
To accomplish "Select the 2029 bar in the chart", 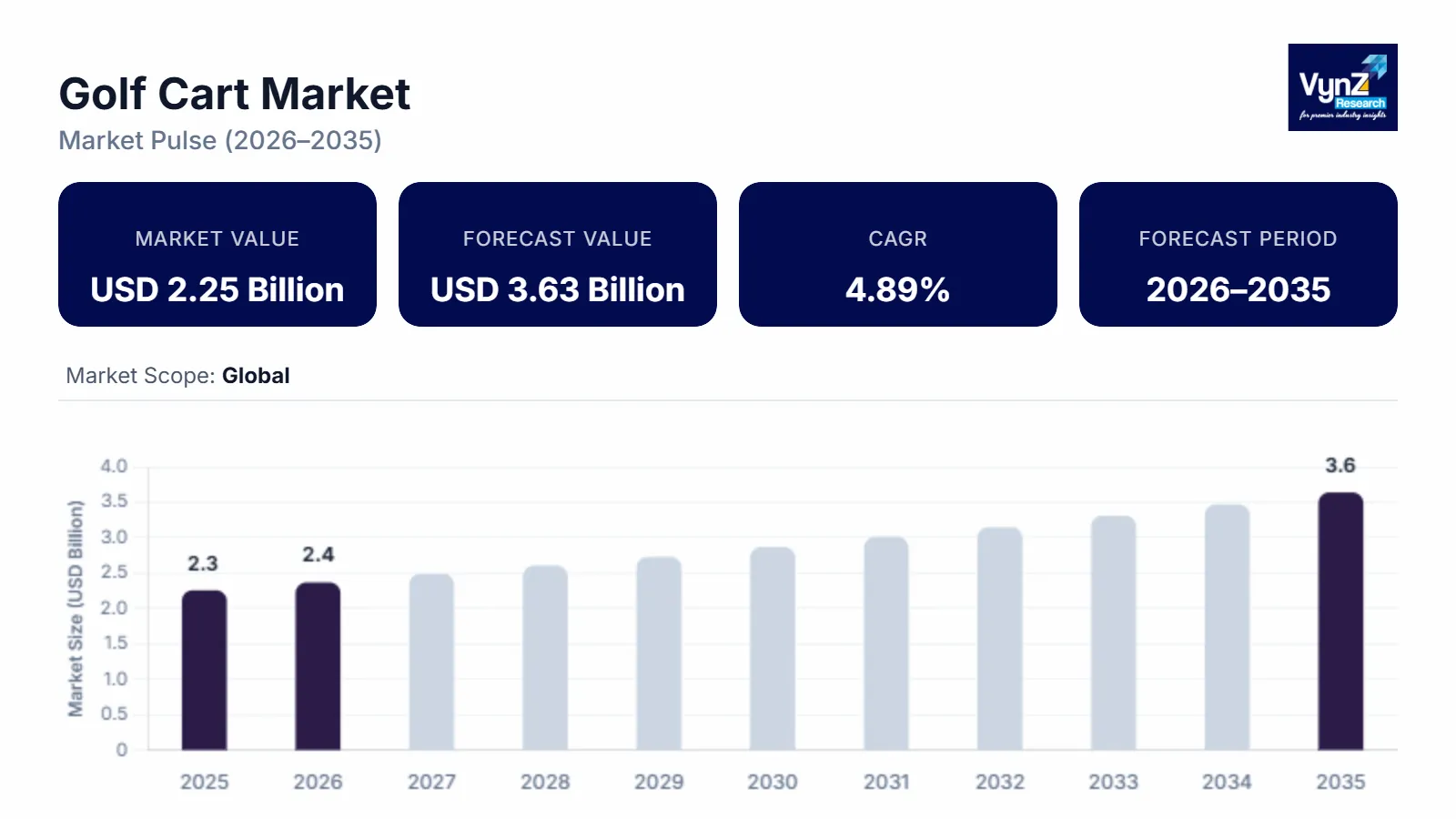I will pyautogui.click(x=659, y=653).
